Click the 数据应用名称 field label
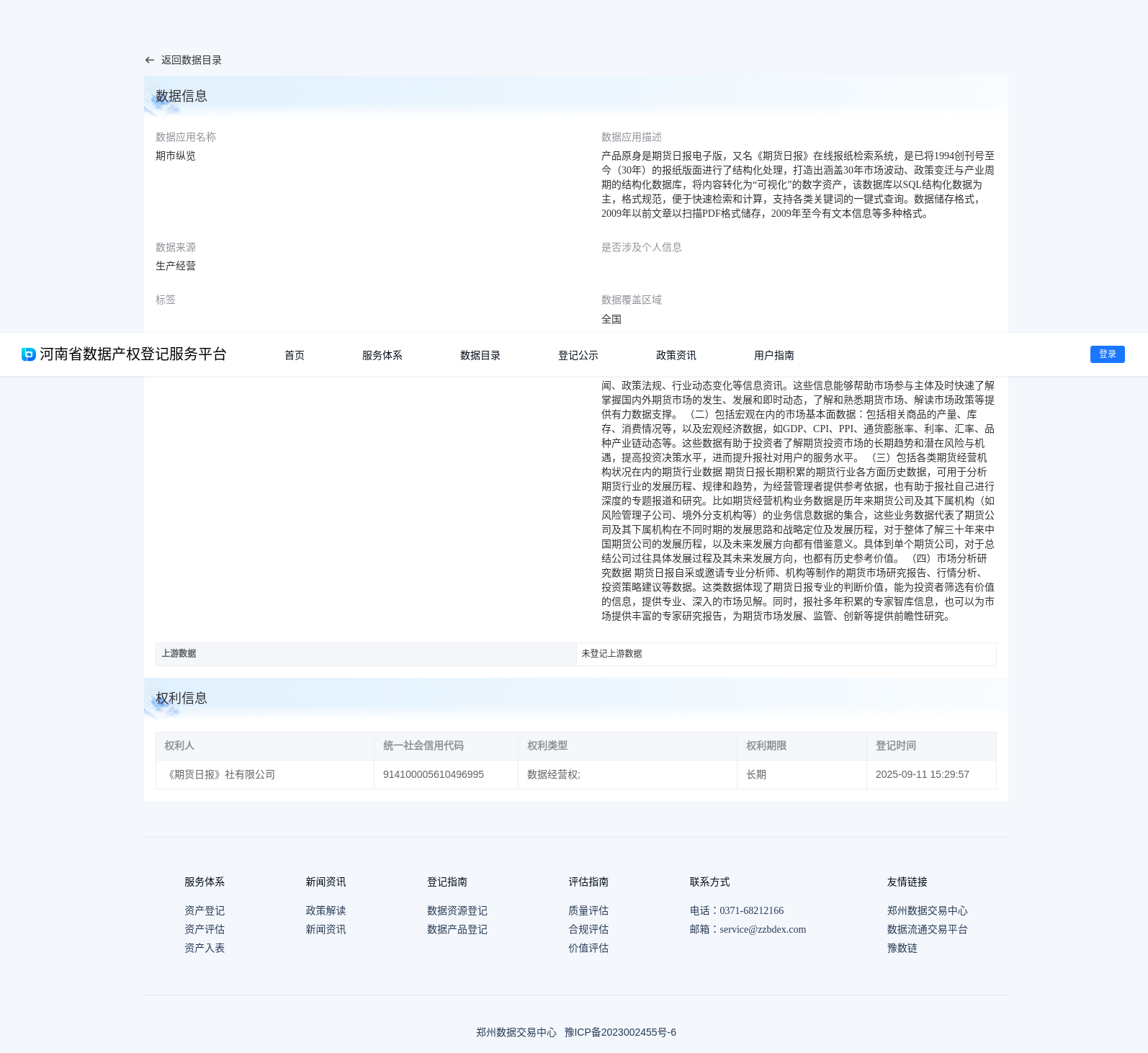Viewport: 1148px width, 1053px height. 186,137
